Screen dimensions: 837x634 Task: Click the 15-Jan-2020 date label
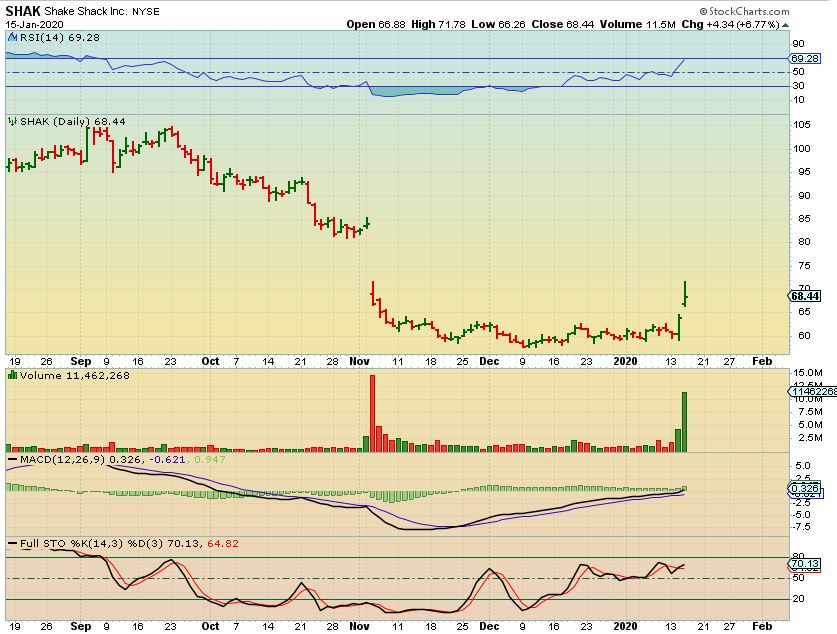pyautogui.click(x=33, y=24)
